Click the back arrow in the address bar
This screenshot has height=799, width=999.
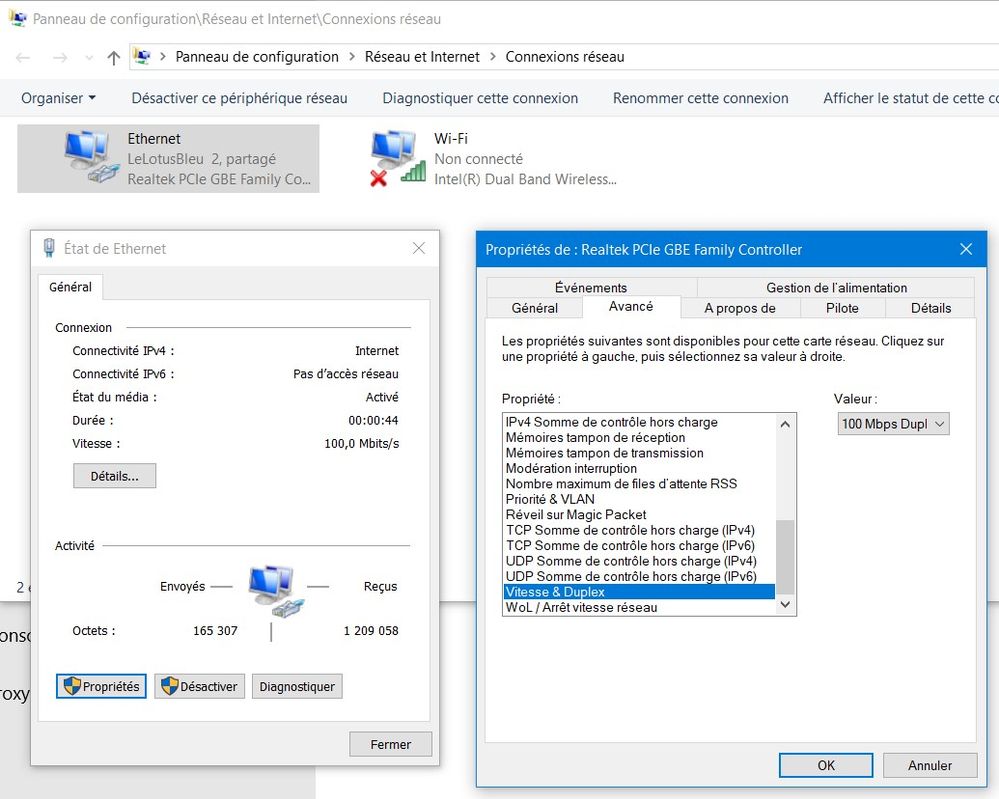coord(23,58)
